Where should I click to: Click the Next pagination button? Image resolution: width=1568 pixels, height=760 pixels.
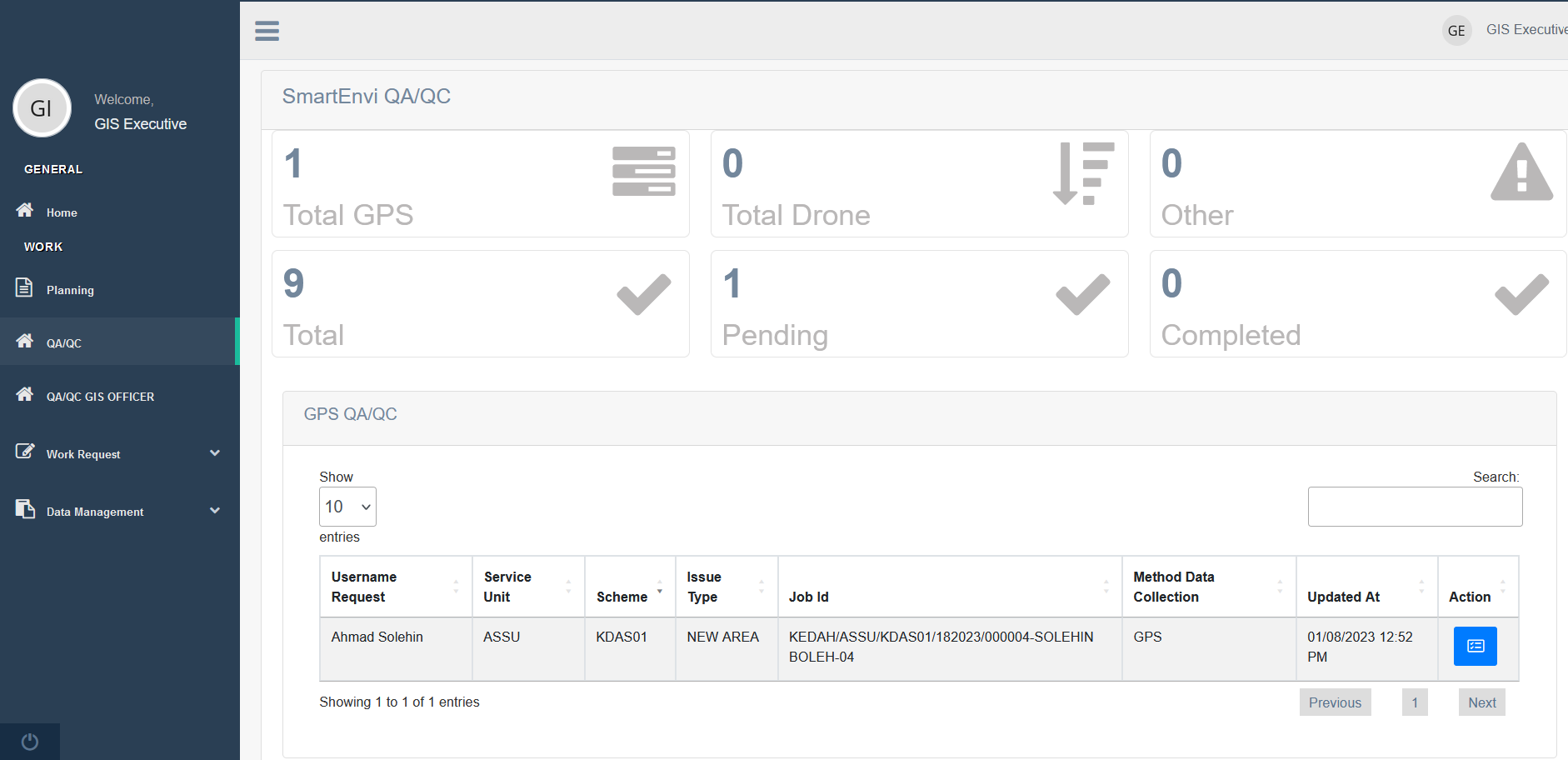pyautogui.click(x=1481, y=702)
